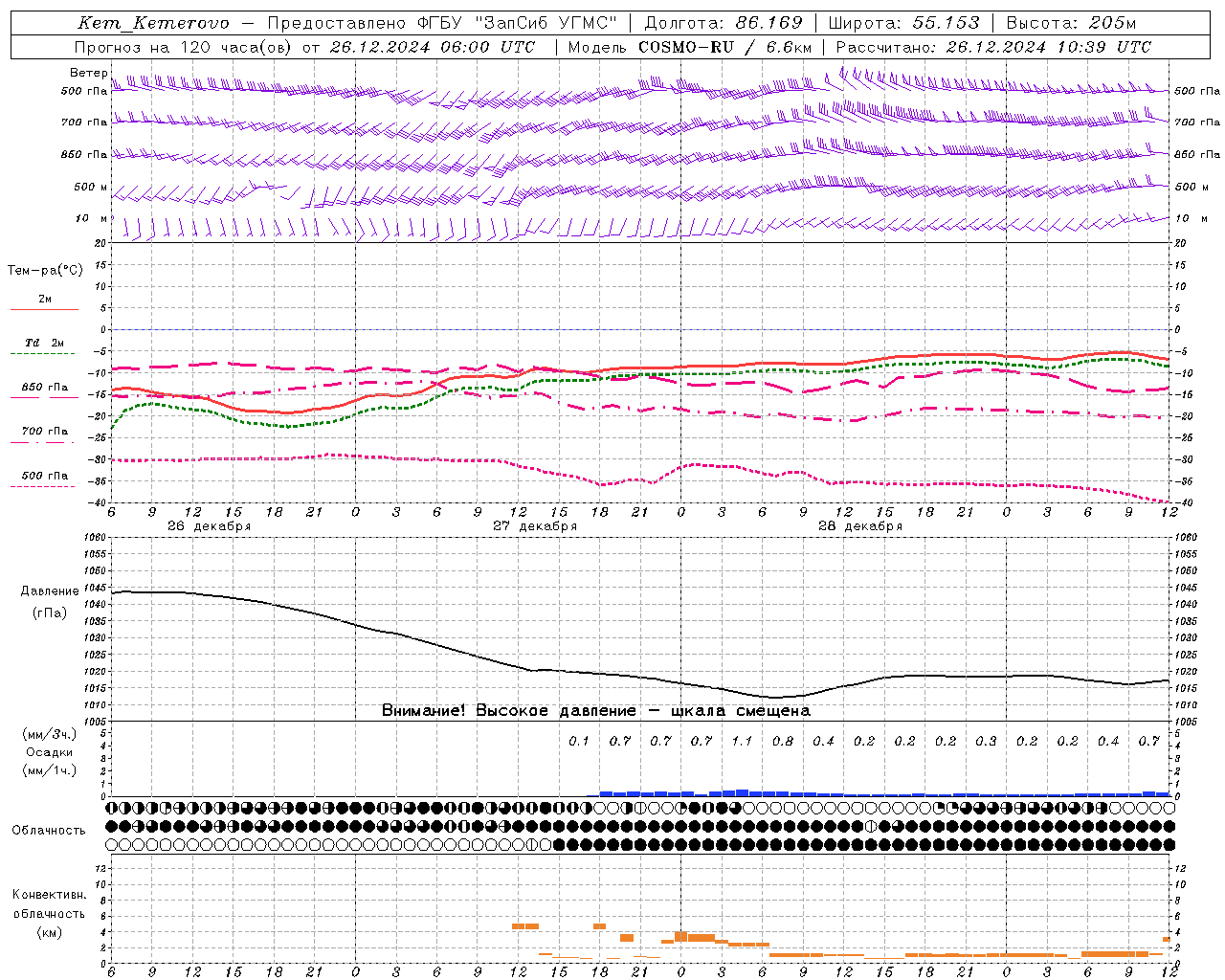Screen dimensions: 1225x980
Task: Click the "28 декабря" date label
Action: click(860, 526)
